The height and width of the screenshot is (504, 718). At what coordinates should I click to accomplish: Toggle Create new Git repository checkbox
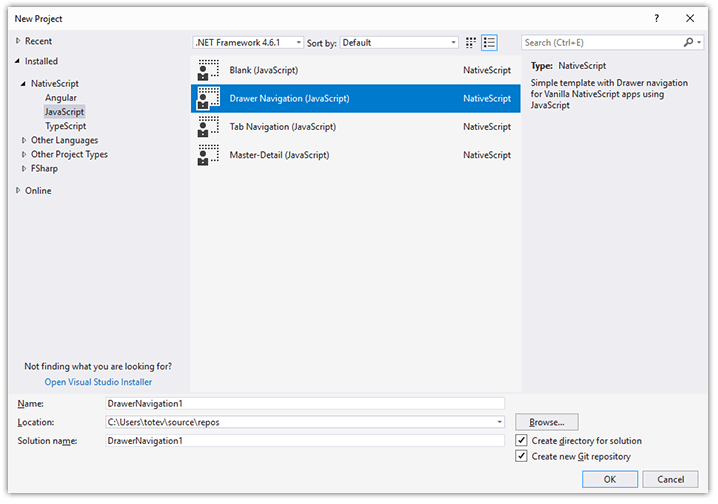tap(521, 456)
